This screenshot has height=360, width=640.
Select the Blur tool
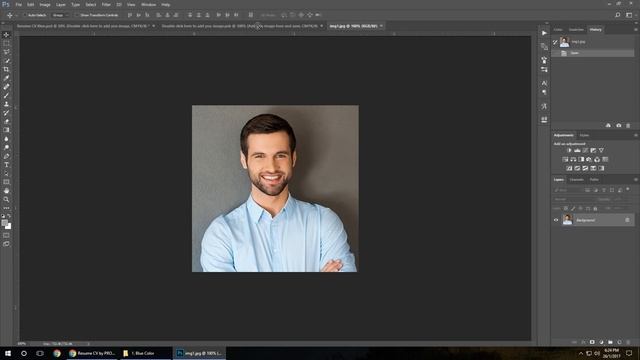[6, 139]
